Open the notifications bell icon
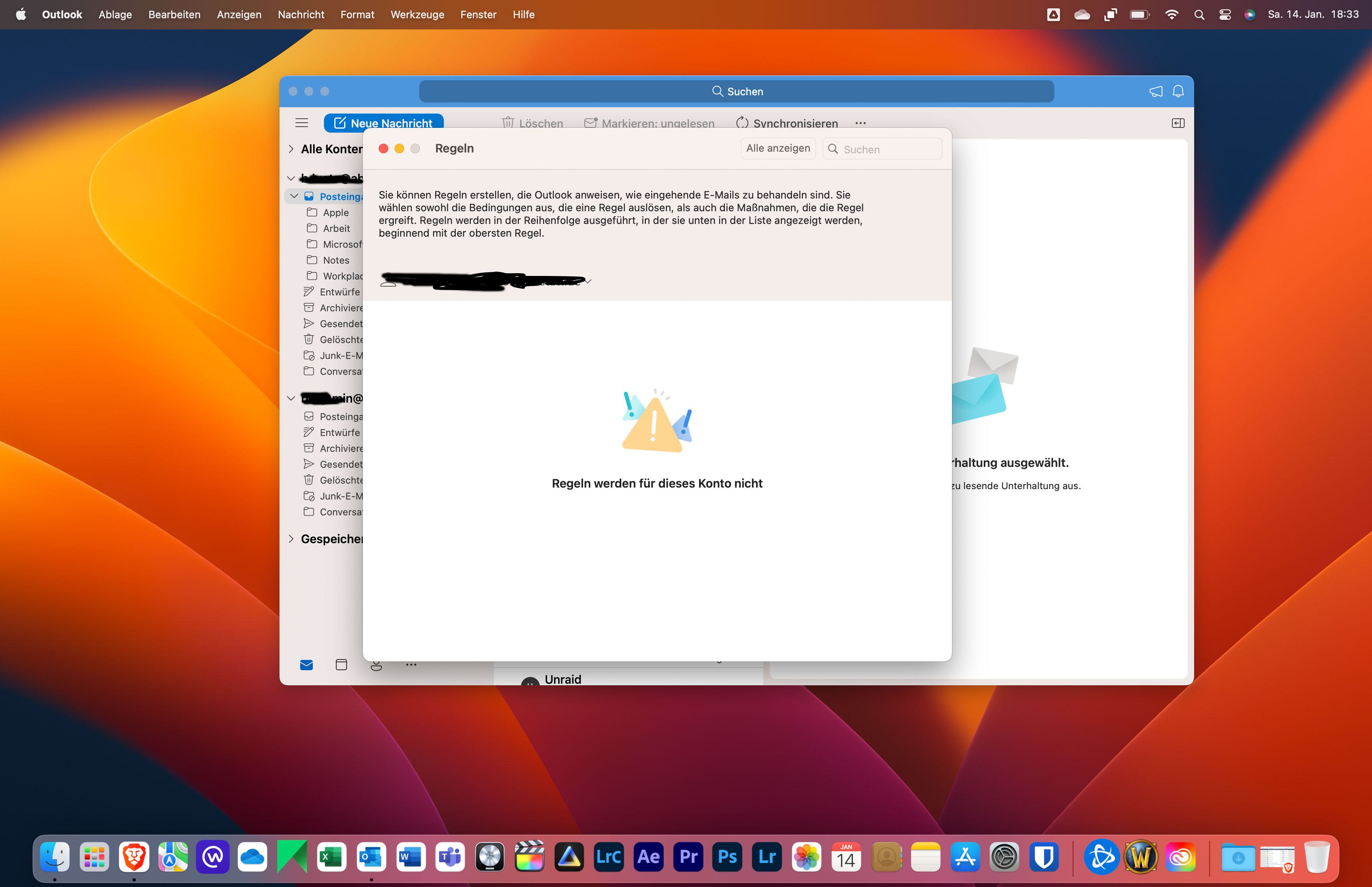The image size is (1372, 887). click(1178, 92)
